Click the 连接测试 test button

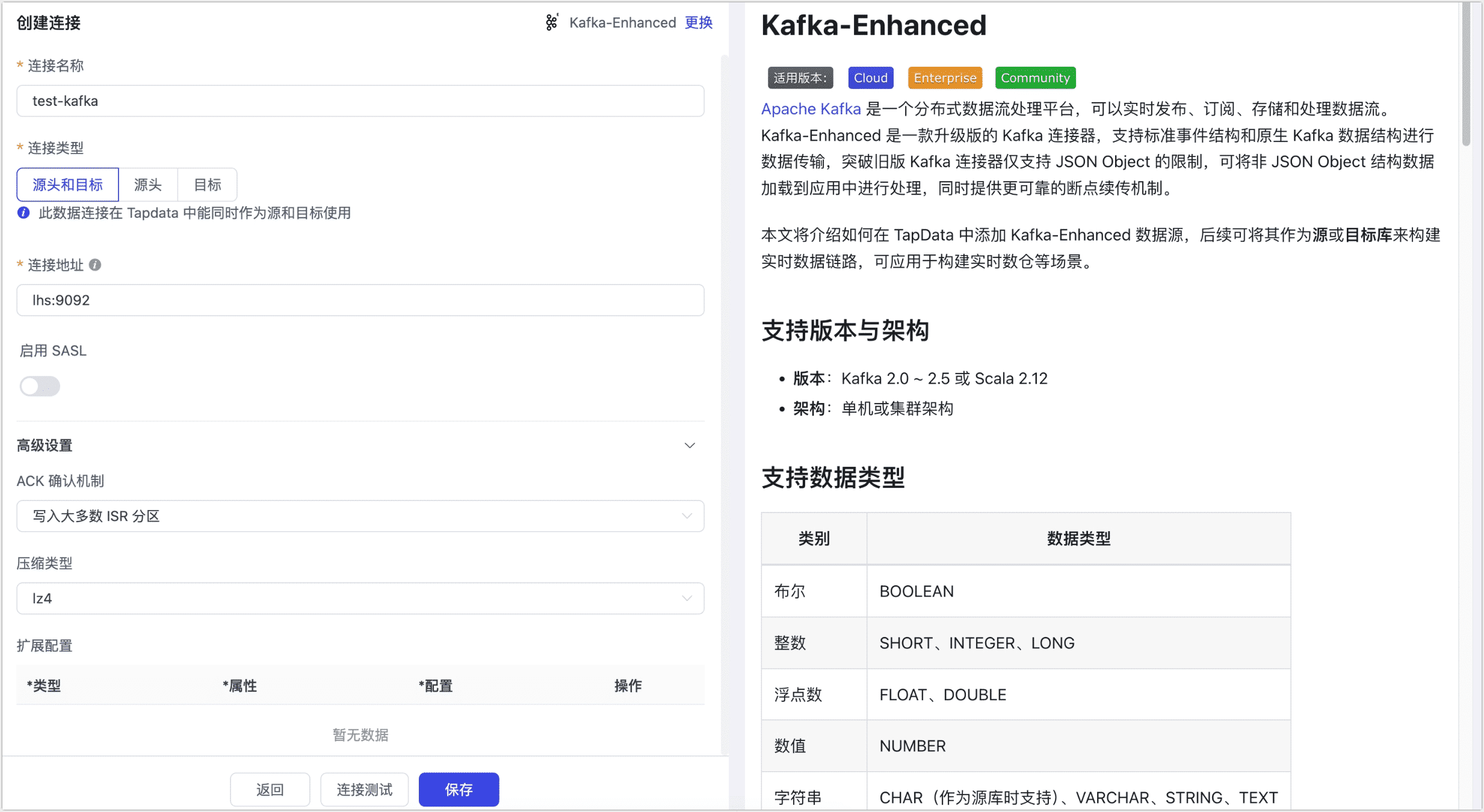364,789
